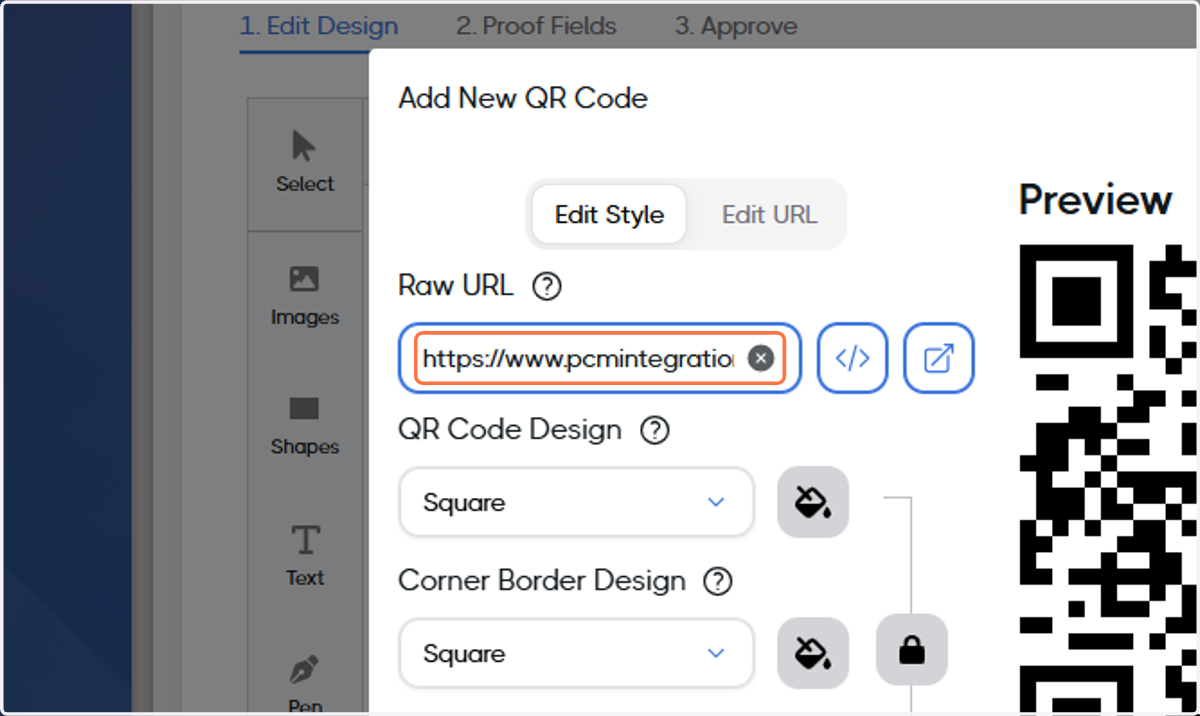Image resolution: width=1200 pixels, height=716 pixels.
Task: Click help icon next to Raw URL
Action: pos(547,287)
